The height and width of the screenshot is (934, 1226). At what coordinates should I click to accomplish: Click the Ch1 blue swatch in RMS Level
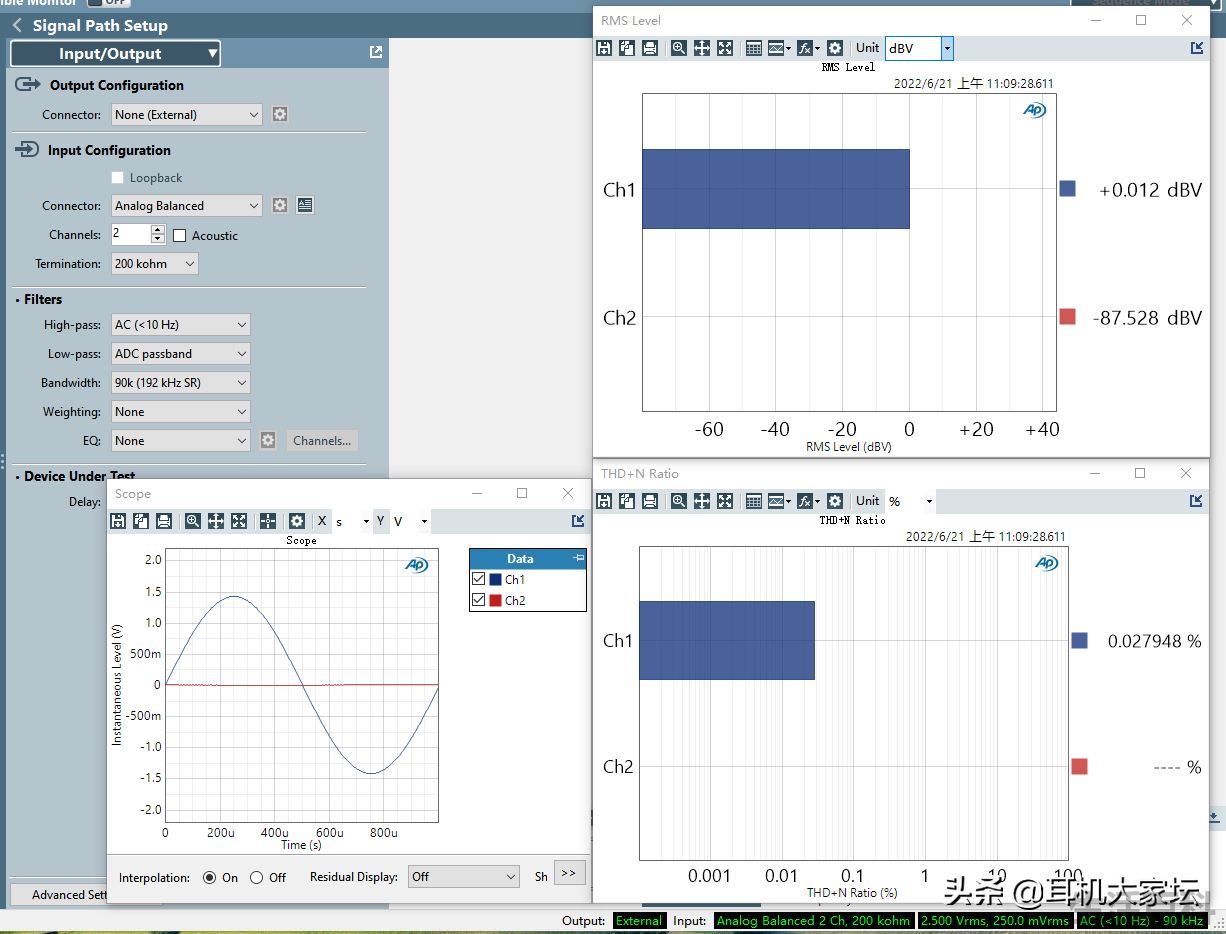pyautogui.click(x=1067, y=188)
